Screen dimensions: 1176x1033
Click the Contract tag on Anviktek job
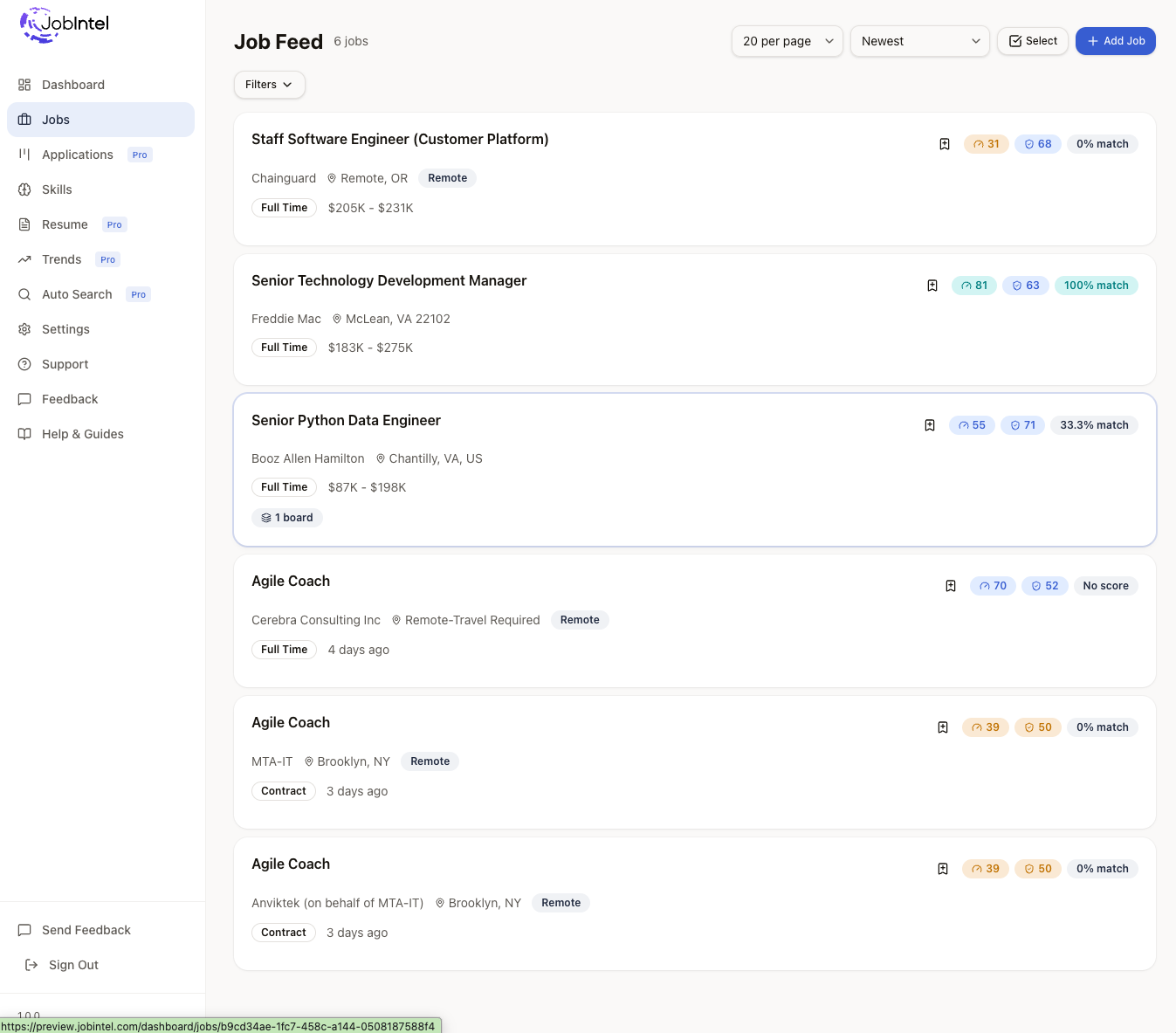284,933
